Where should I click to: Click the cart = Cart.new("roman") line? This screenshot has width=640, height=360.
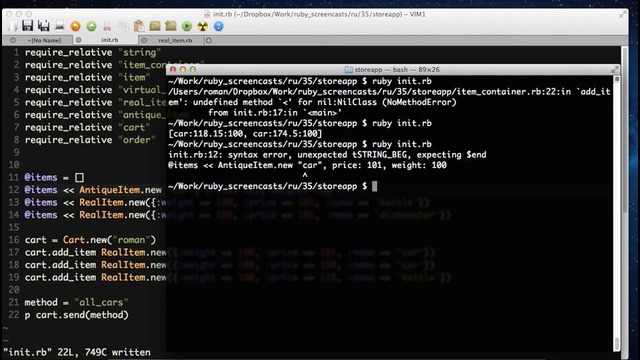pos(90,240)
